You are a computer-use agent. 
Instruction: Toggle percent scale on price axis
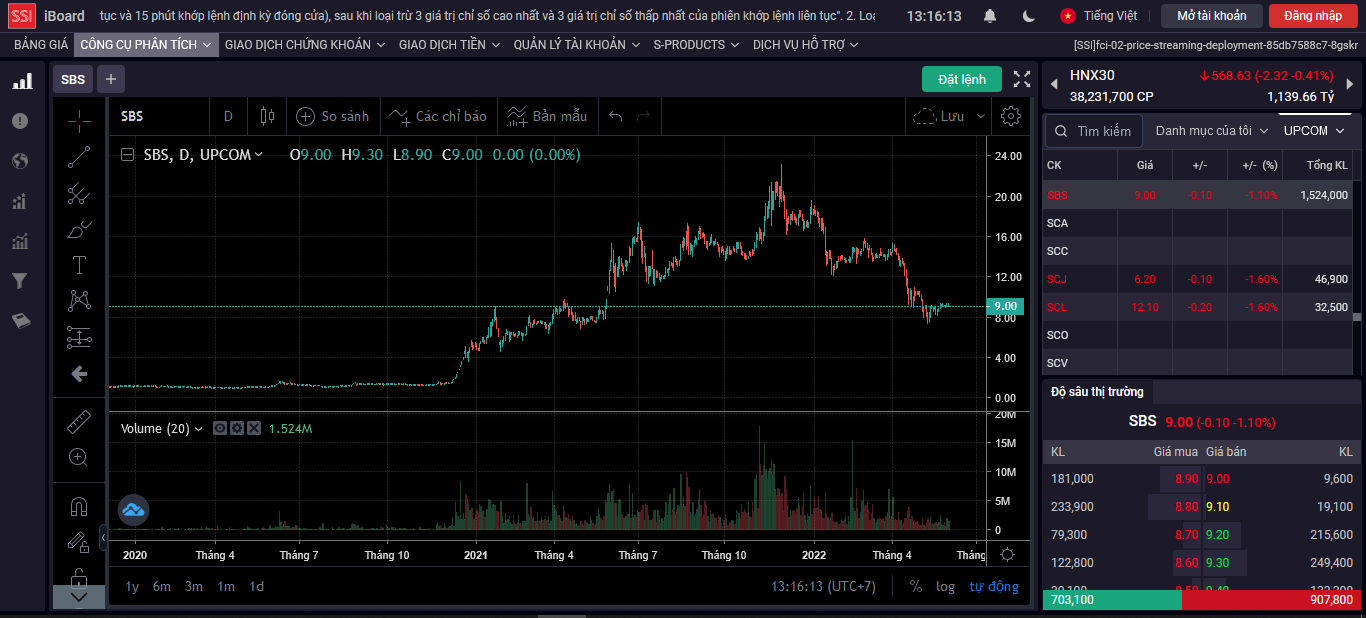916,586
